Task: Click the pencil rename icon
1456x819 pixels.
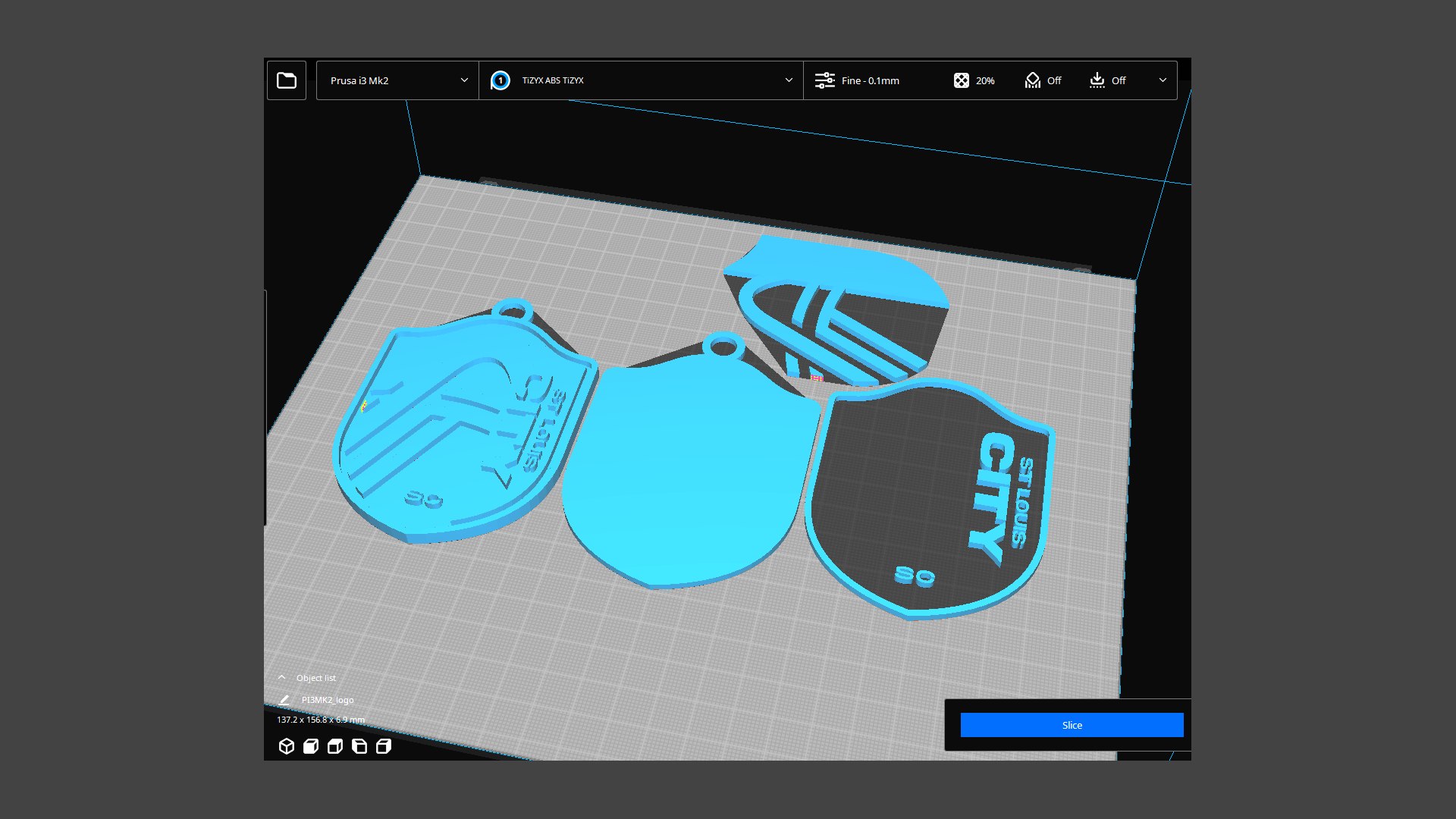Action: [x=284, y=700]
